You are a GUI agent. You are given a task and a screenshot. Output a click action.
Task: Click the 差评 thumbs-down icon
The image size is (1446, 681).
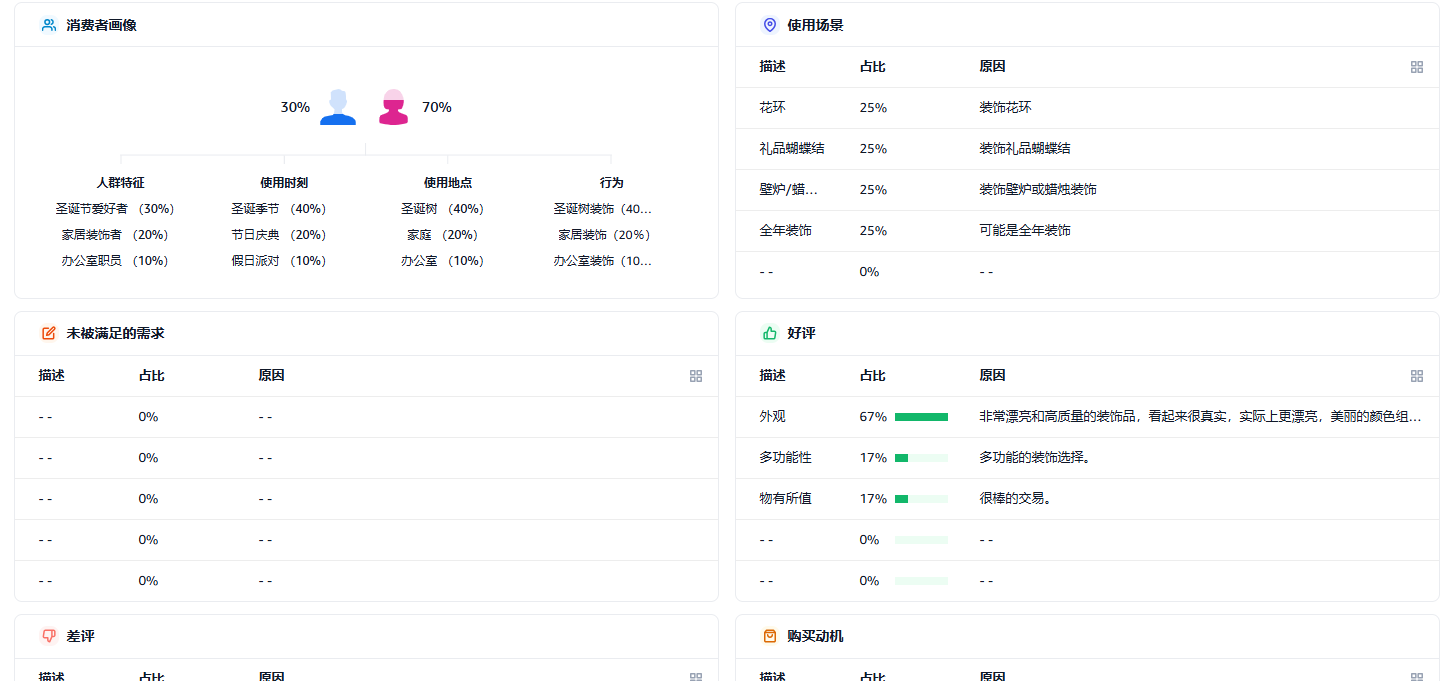tap(48, 636)
